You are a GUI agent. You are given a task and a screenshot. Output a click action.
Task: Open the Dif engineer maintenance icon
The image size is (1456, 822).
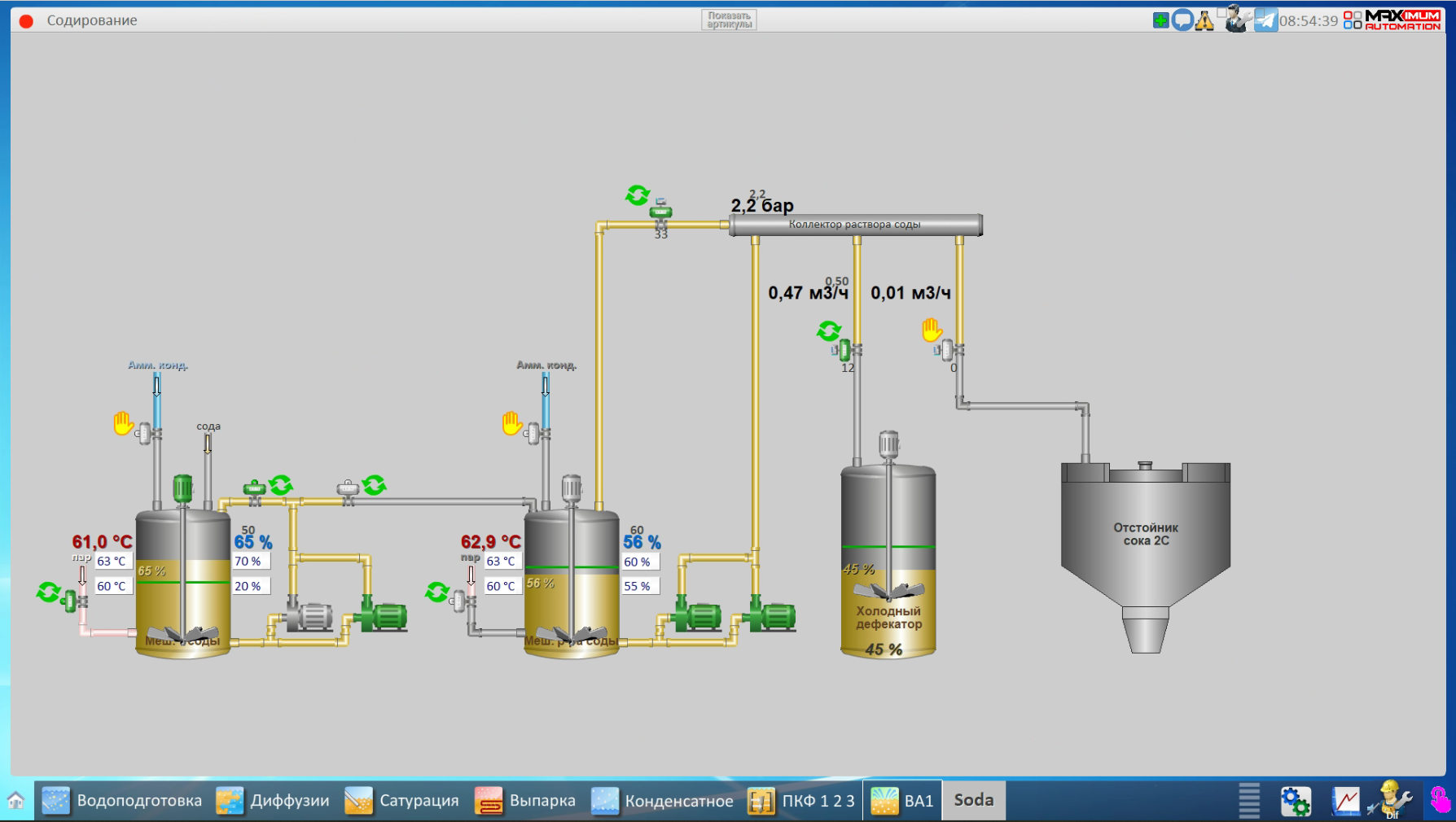[1392, 801]
